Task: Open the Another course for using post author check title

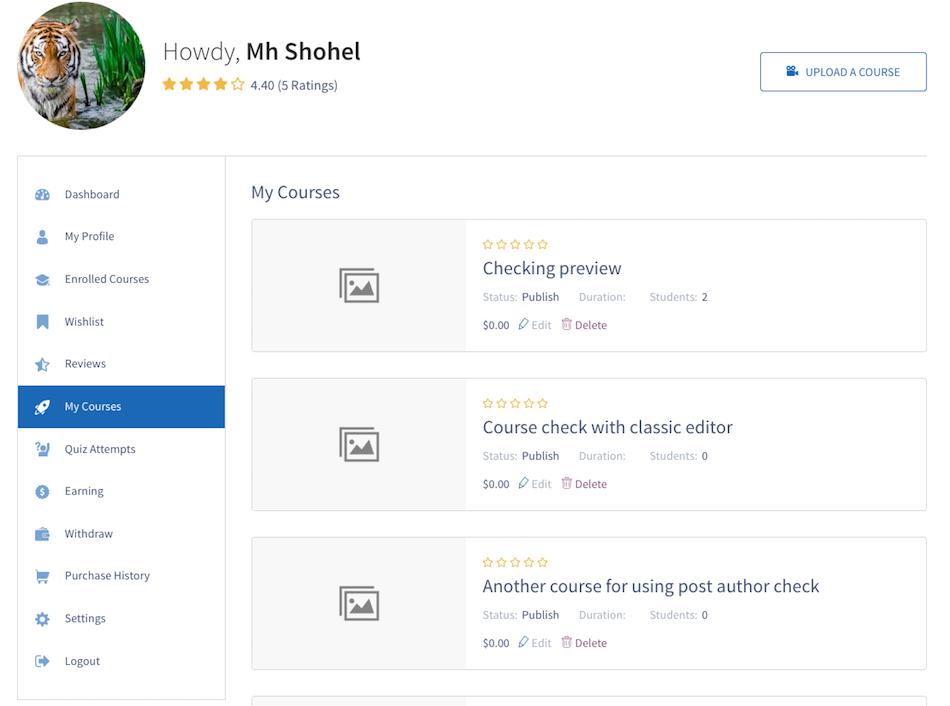Action: (651, 586)
